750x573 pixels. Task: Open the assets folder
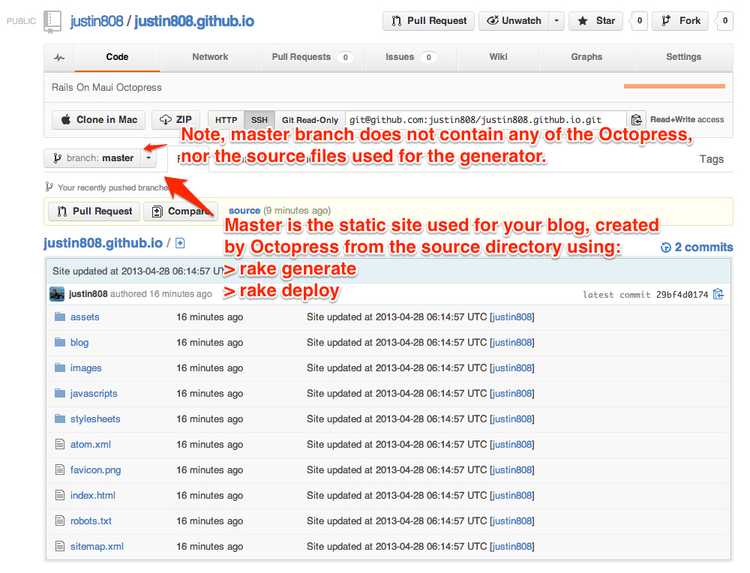coord(85,317)
